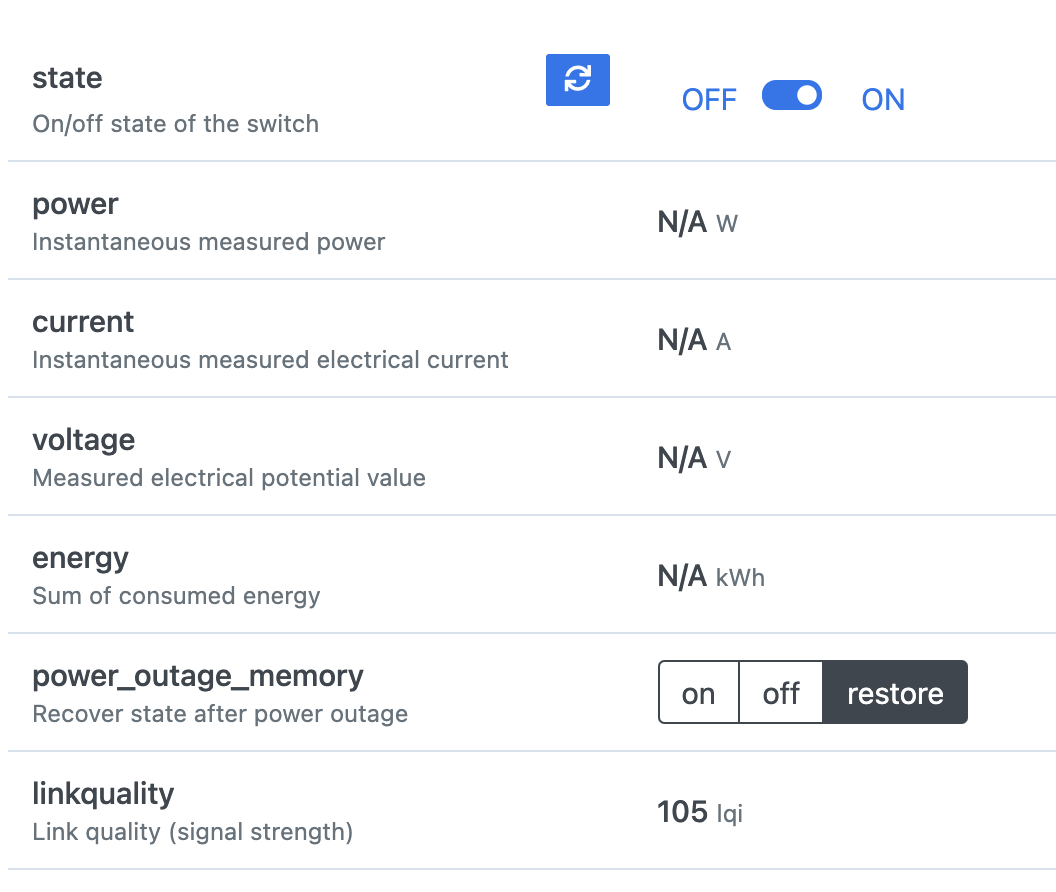The width and height of the screenshot is (1056, 892).
Task: Click the power property name
Action: (75, 204)
